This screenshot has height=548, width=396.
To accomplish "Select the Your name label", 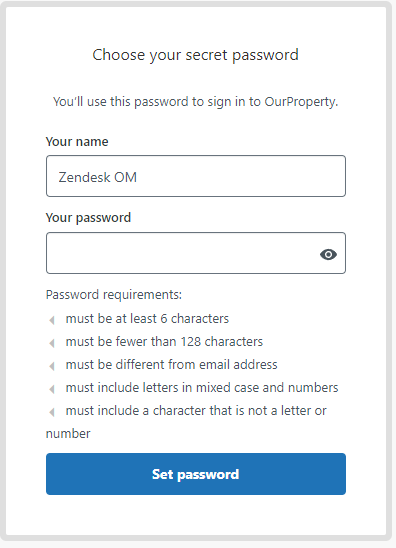I will [x=77, y=142].
